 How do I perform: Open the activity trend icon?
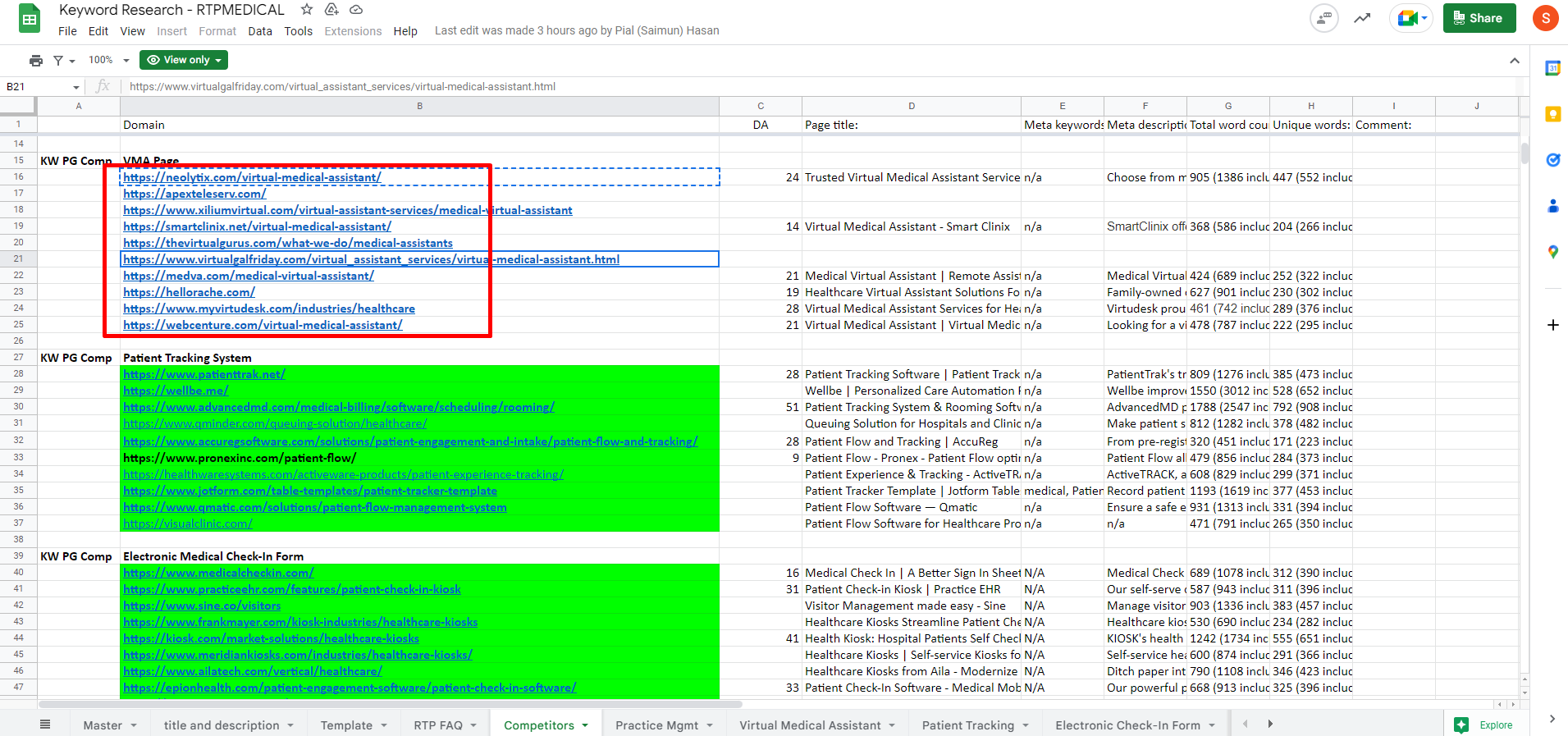[1362, 18]
